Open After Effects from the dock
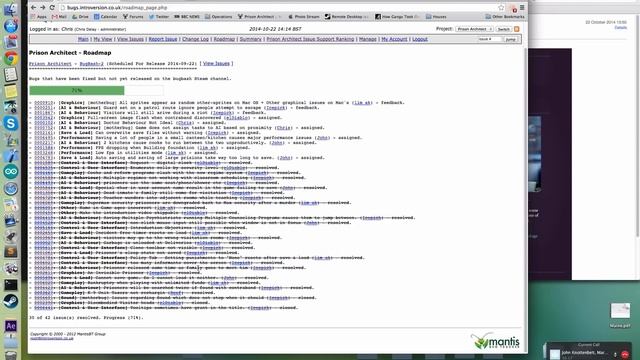Viewport: 640px width, 360px height. (x=11, y=326)
